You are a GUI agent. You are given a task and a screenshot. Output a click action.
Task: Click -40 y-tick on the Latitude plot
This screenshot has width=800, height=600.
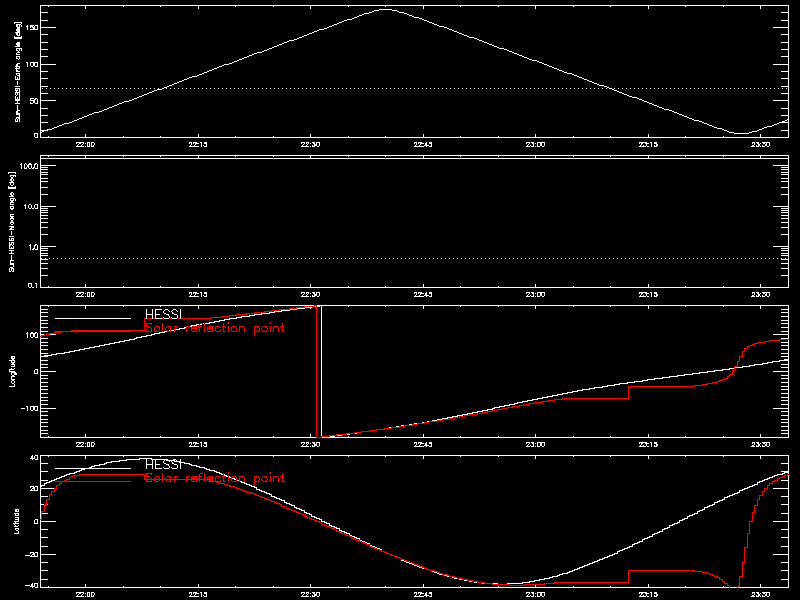pos(32,586)
